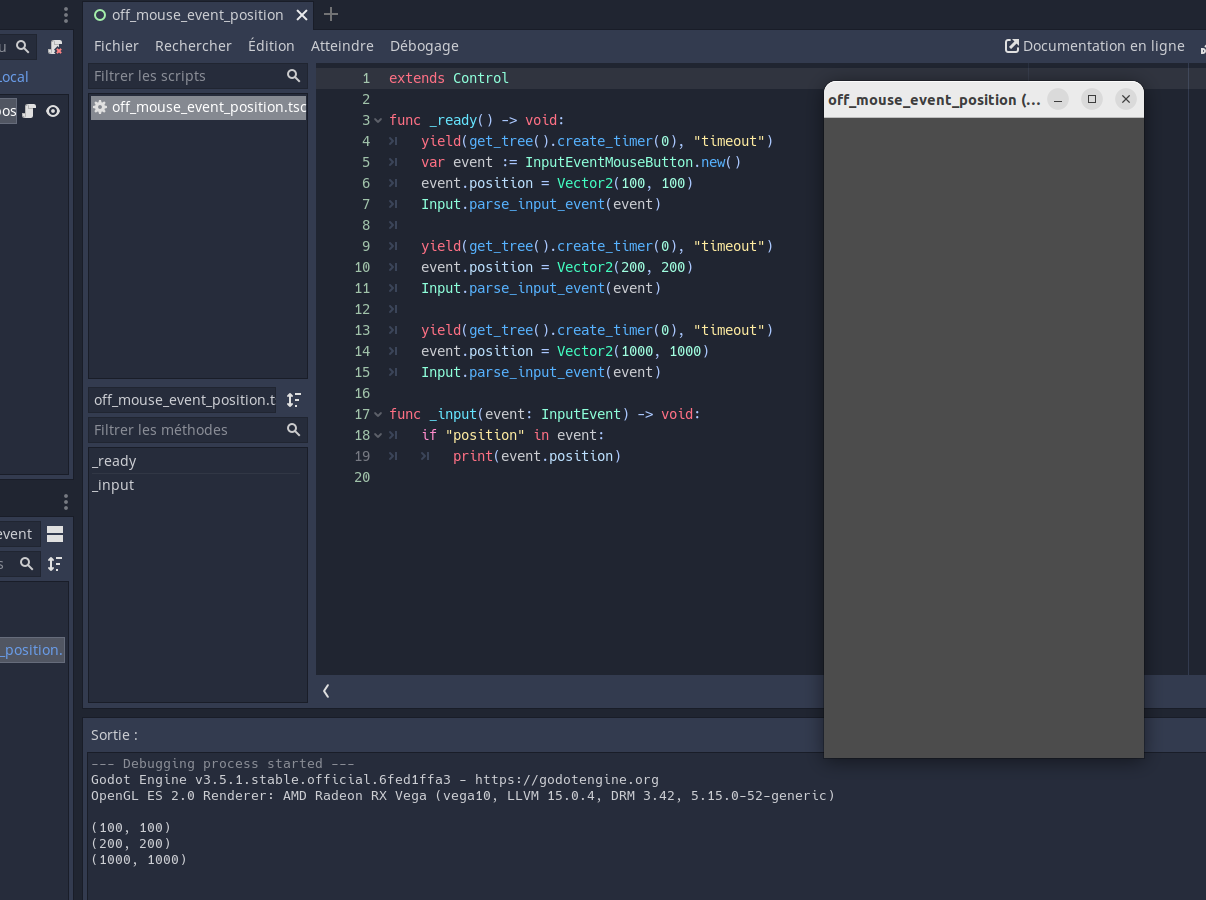Toggle alphabetical method sorting icon

point(293,400)
